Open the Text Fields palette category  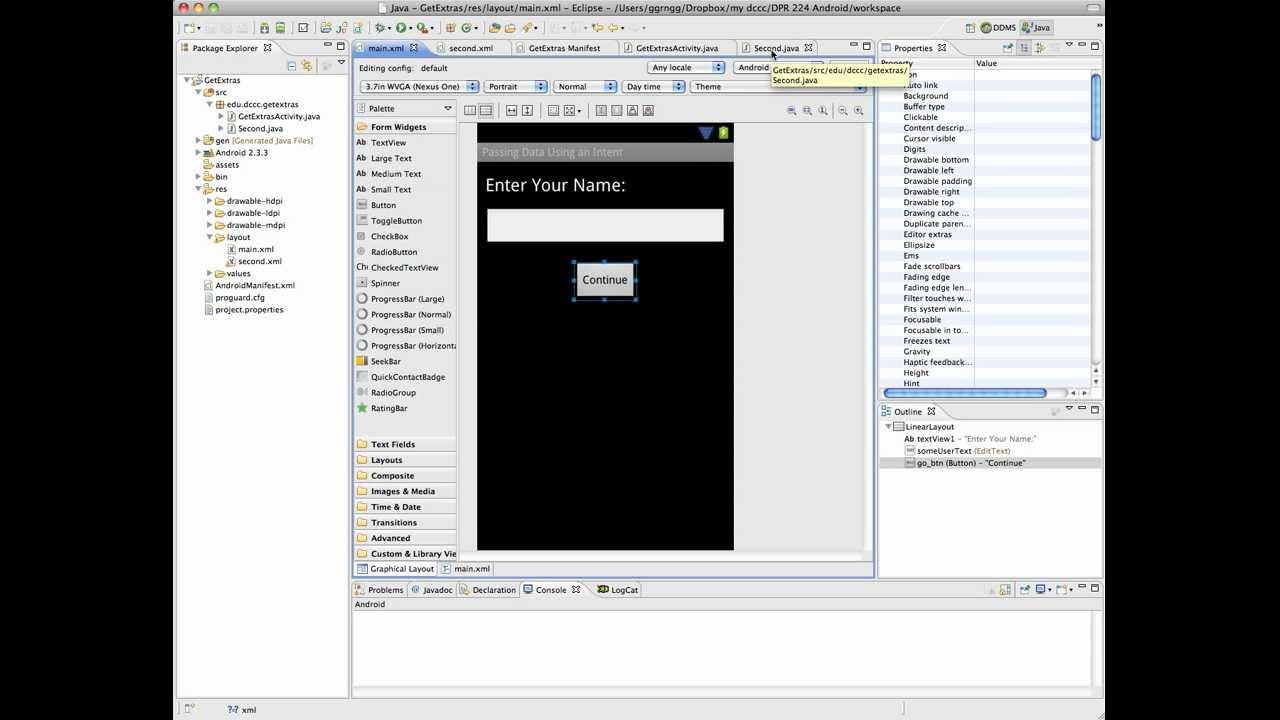pos(405,444)
